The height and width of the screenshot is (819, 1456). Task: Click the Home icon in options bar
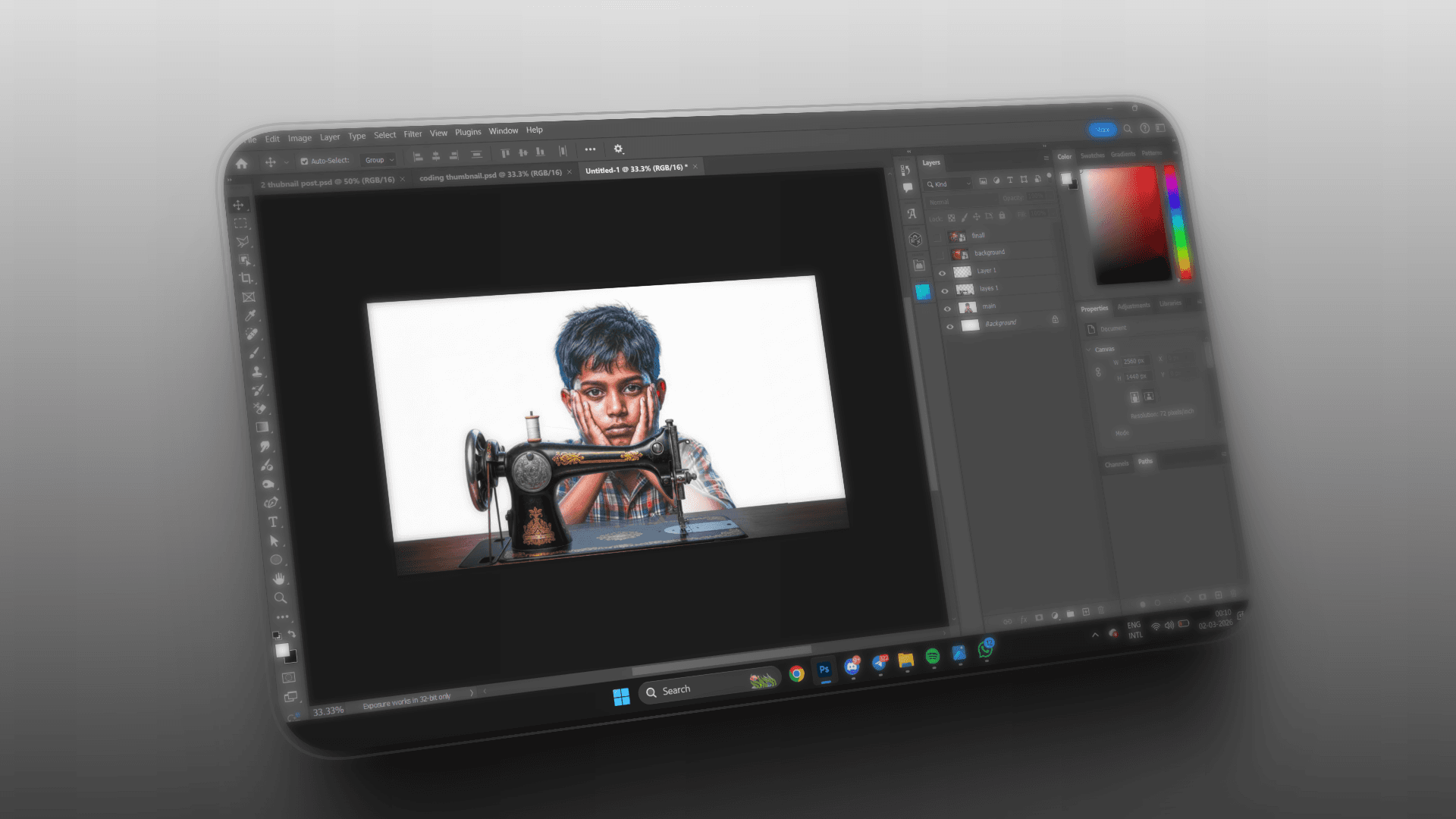point(242,164)
